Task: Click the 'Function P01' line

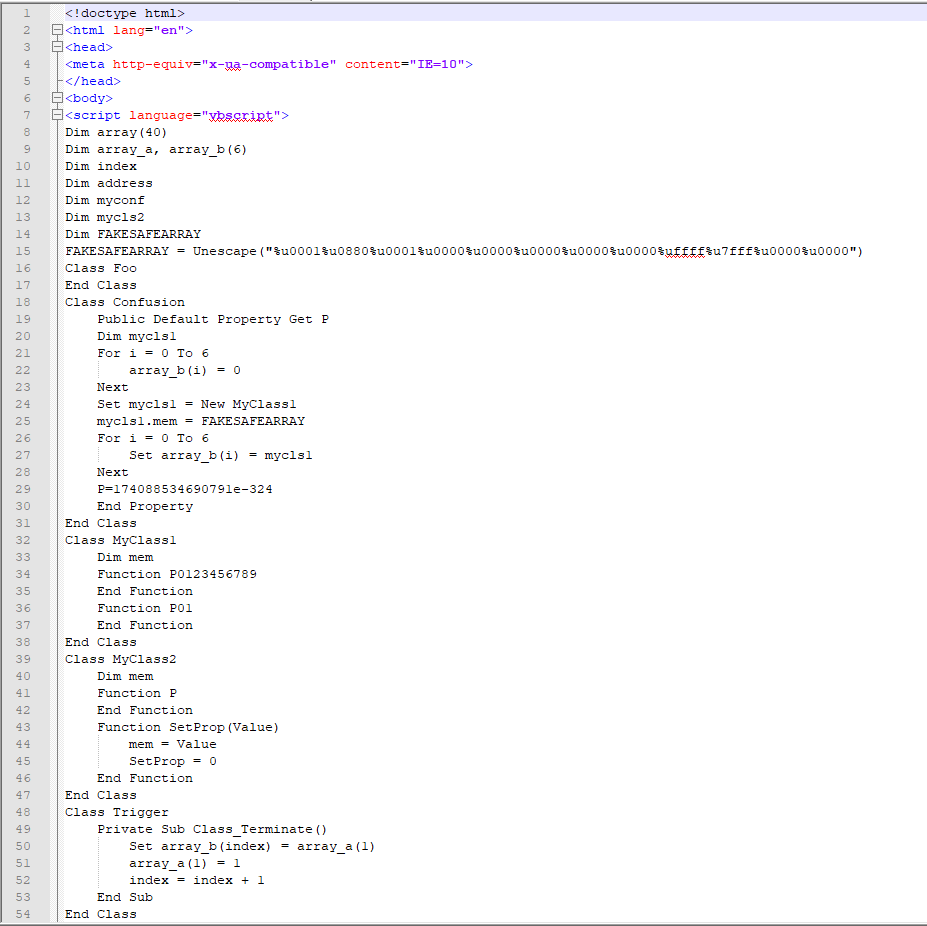Action: coord(145,608)
